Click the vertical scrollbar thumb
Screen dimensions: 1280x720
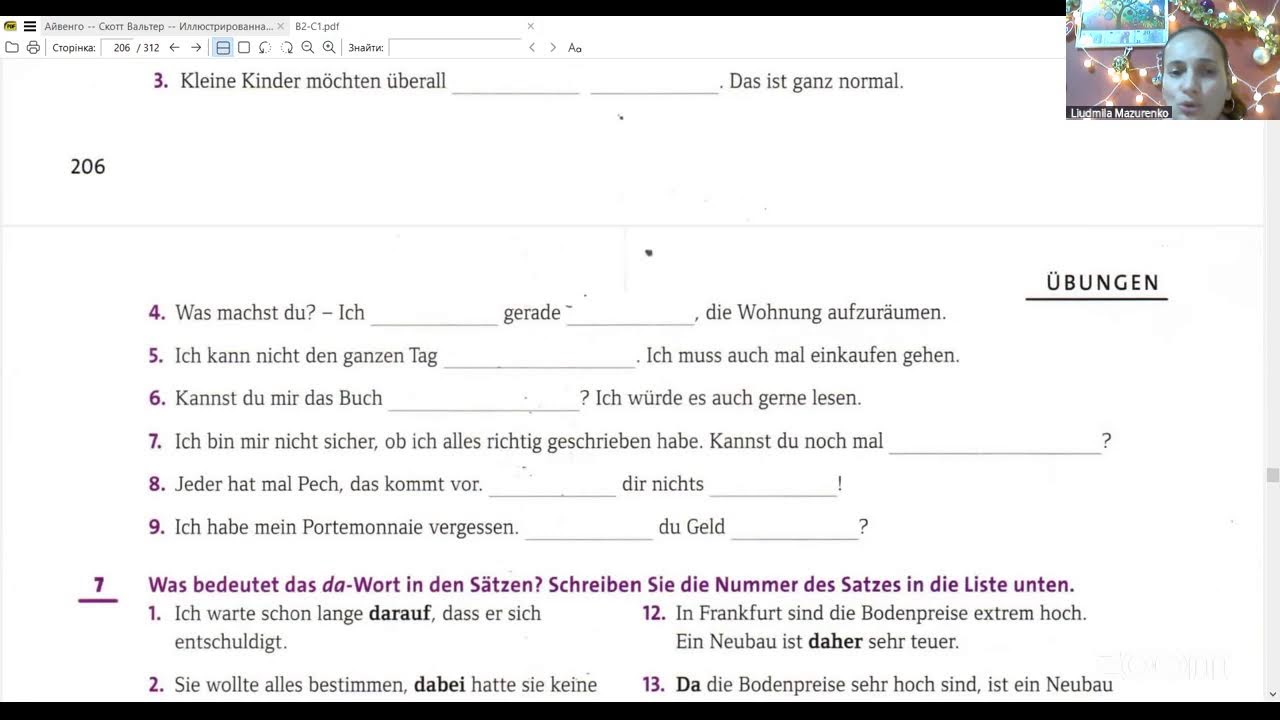tap(1272, 474)
